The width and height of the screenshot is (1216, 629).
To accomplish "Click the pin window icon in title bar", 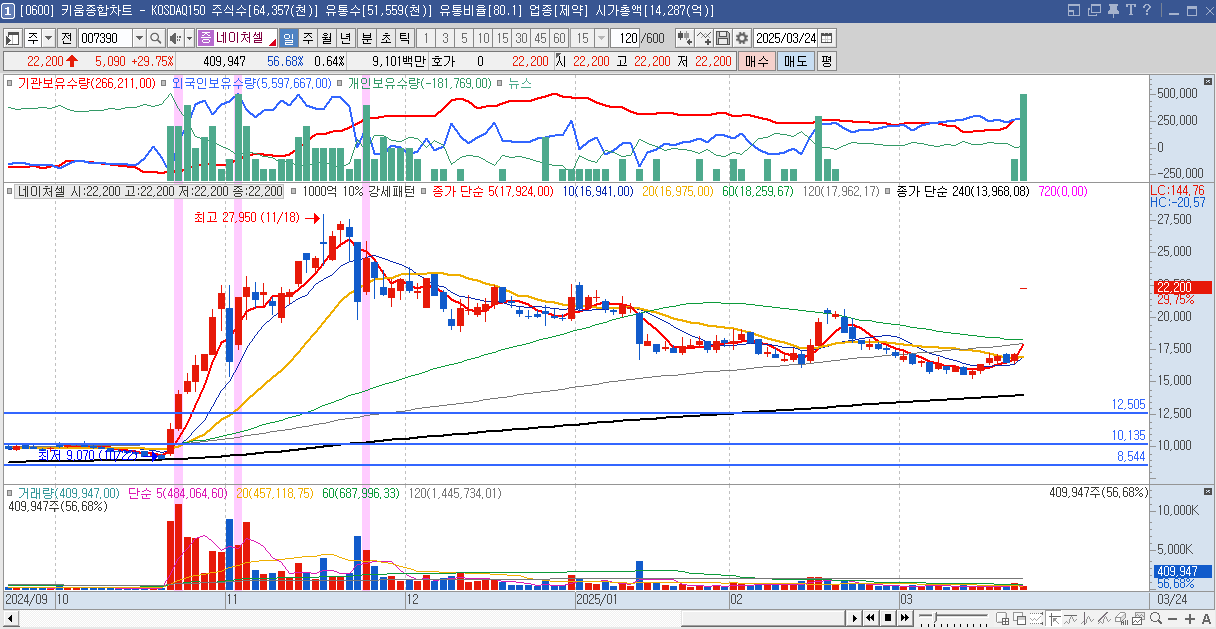I will pyautogui.click(x=1112, y=10).
